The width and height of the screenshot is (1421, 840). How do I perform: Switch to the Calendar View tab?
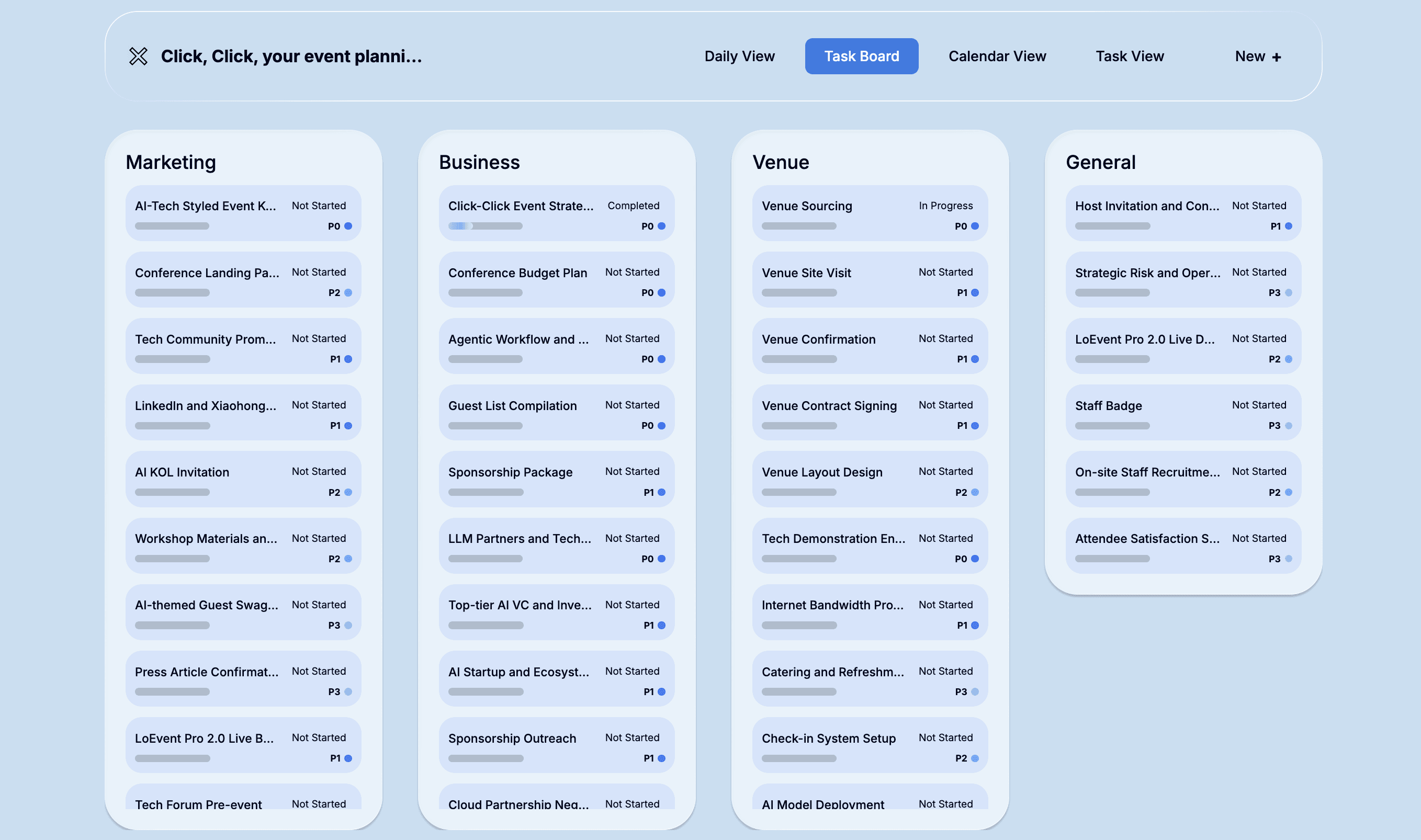point(998,56)
